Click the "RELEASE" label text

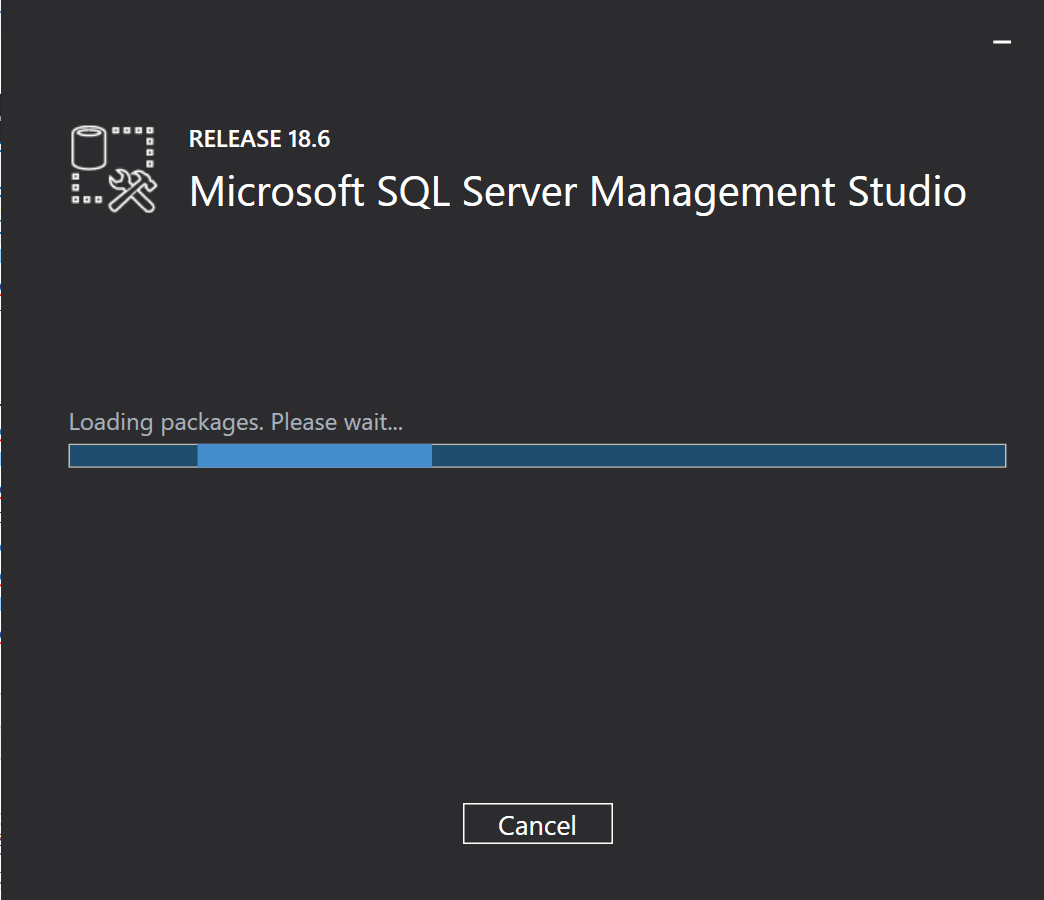coord(236,139)
